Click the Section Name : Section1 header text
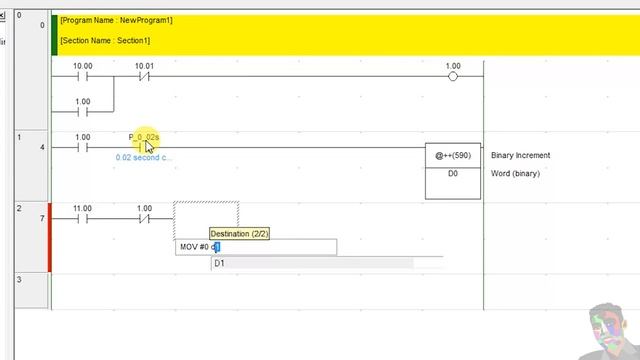The height and width of the screenshot is (360, 640). point(105,40)
